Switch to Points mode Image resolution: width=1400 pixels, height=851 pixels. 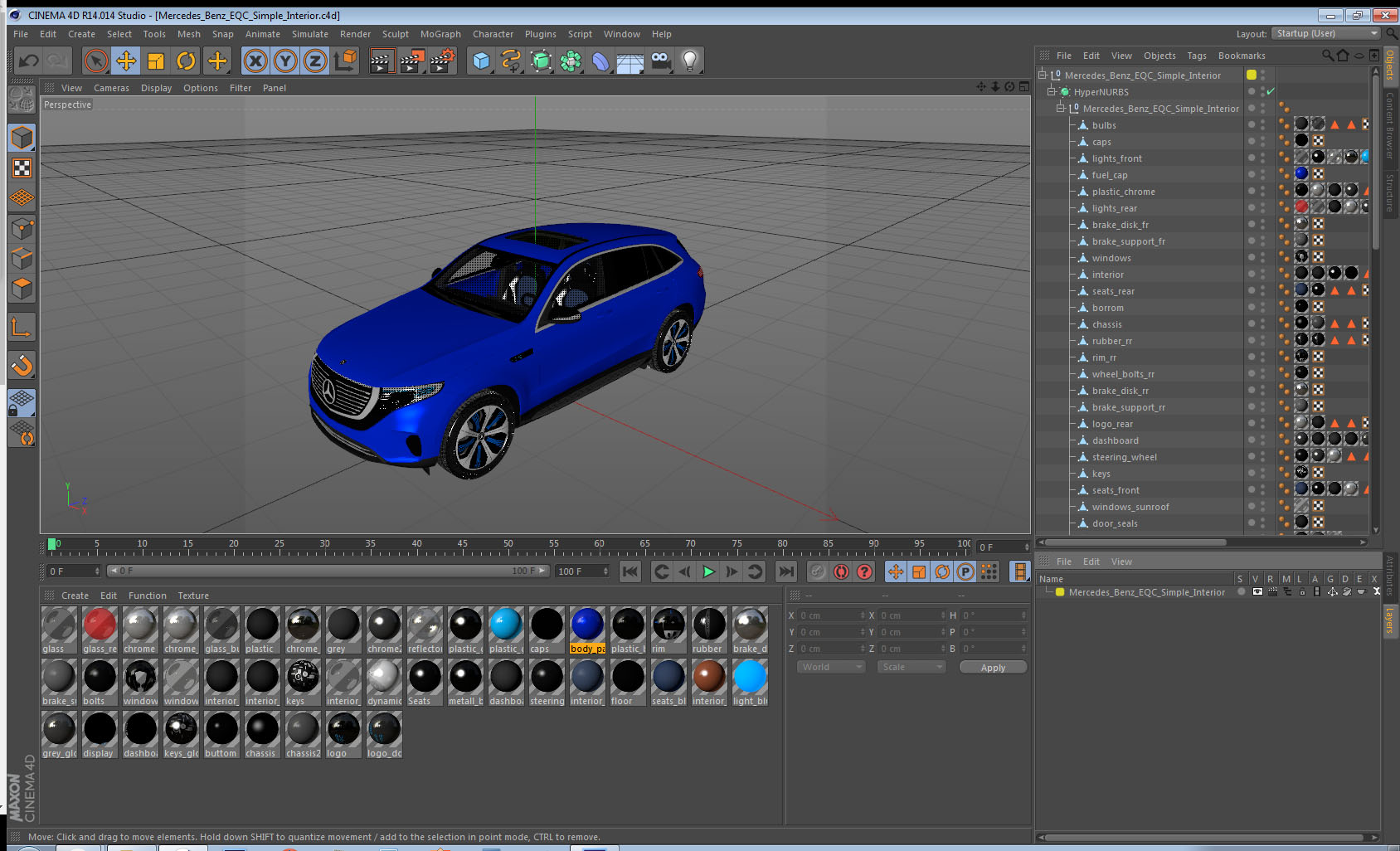click(x=22, y=228)
